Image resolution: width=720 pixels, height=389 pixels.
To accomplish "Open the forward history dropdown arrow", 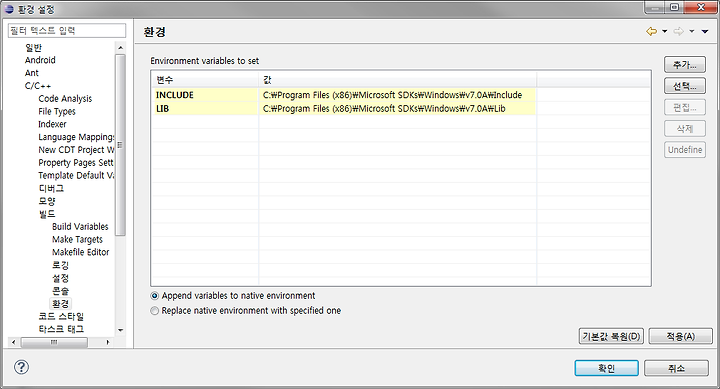I will tap(692, 32).
